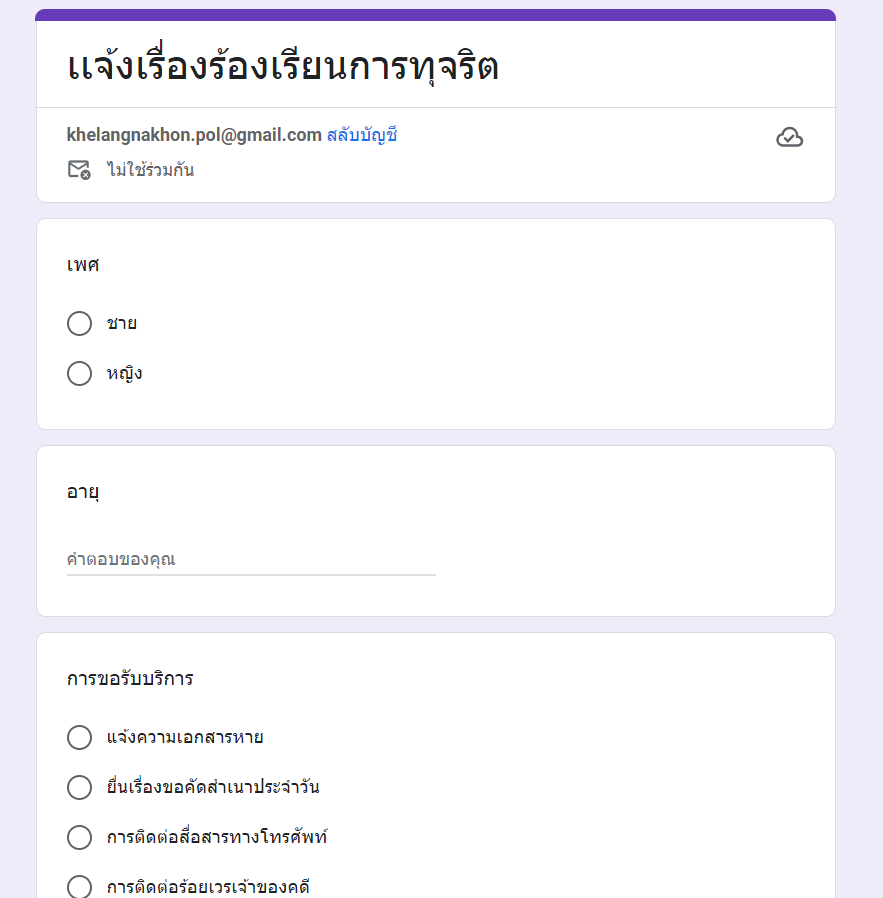The image size is (883, 898).
Task: Pick the การติดต่อสื่อสารทางโทรศัพท์ radio option
Action: (79, 837)
